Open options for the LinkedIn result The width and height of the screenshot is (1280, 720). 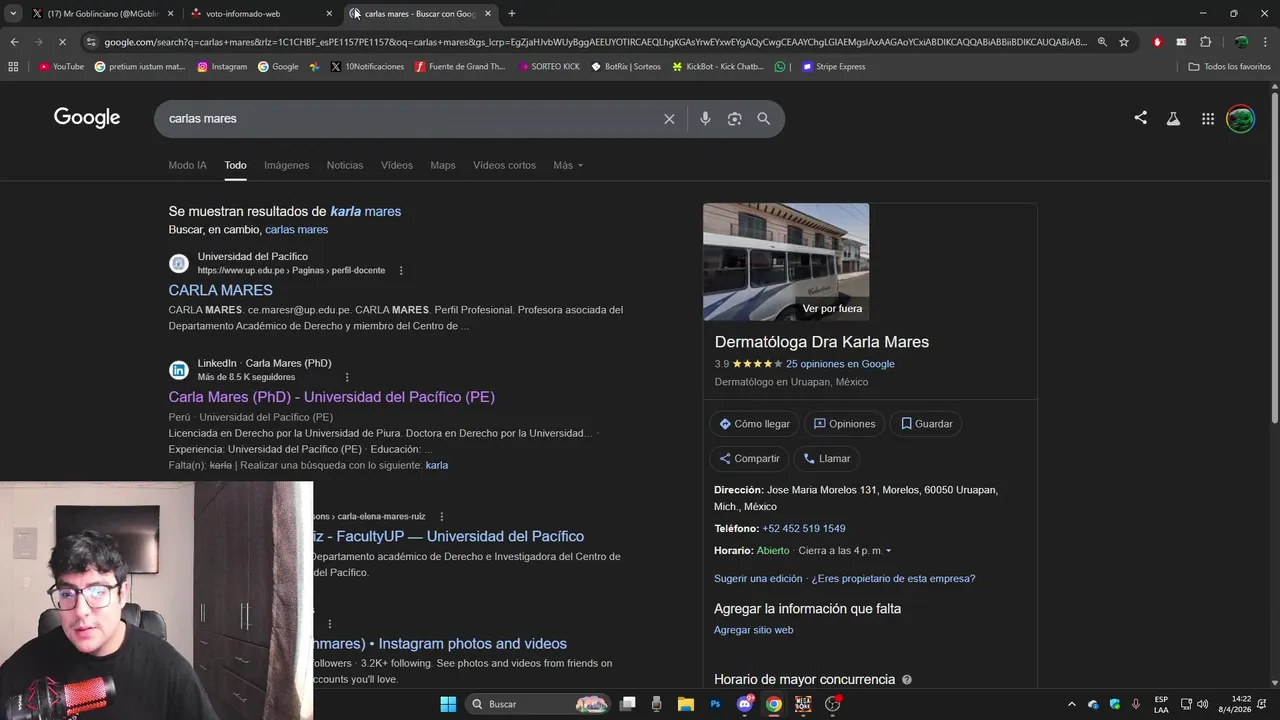coord(347,377)
